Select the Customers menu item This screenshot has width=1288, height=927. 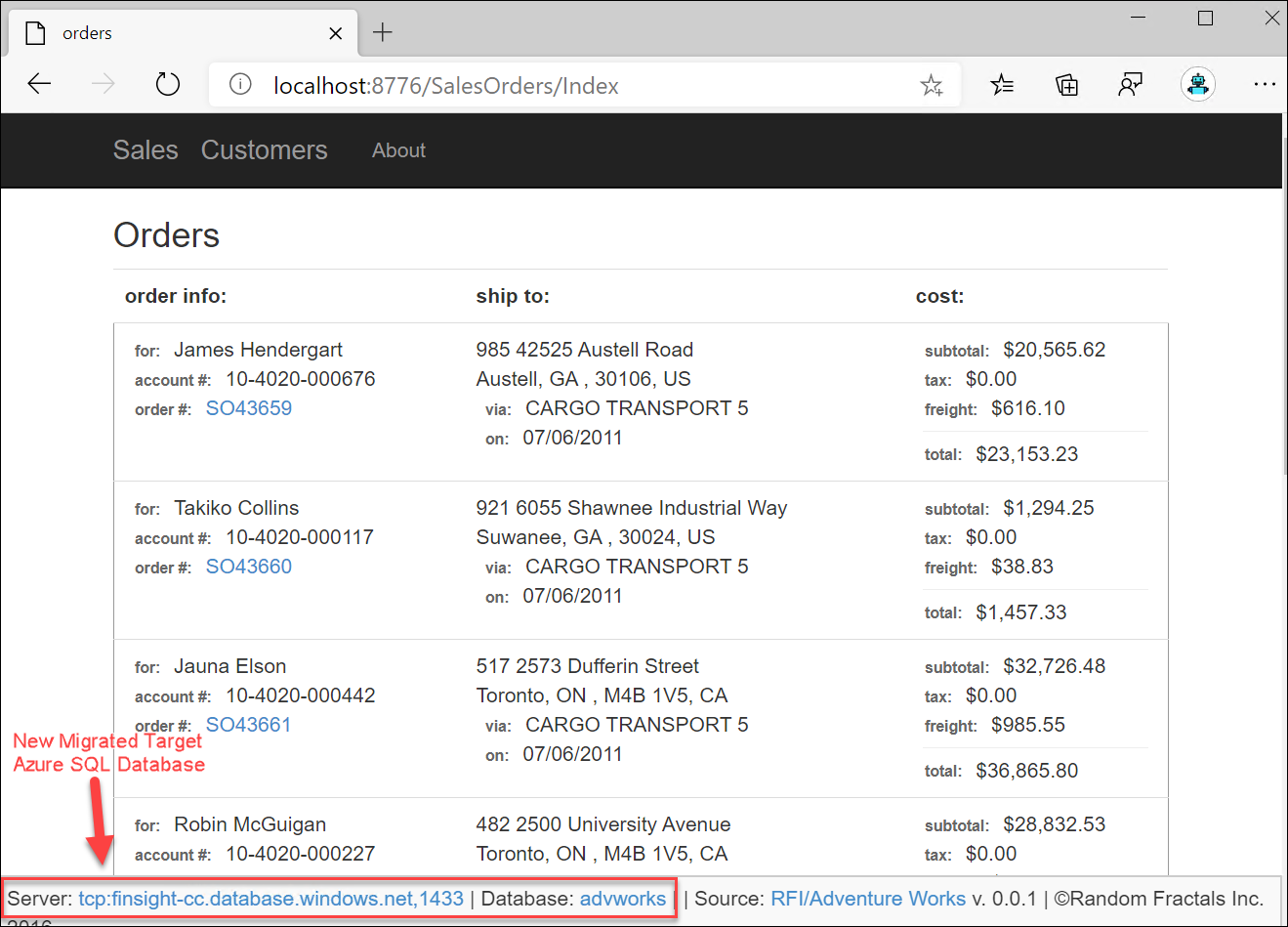coord(264,149)
